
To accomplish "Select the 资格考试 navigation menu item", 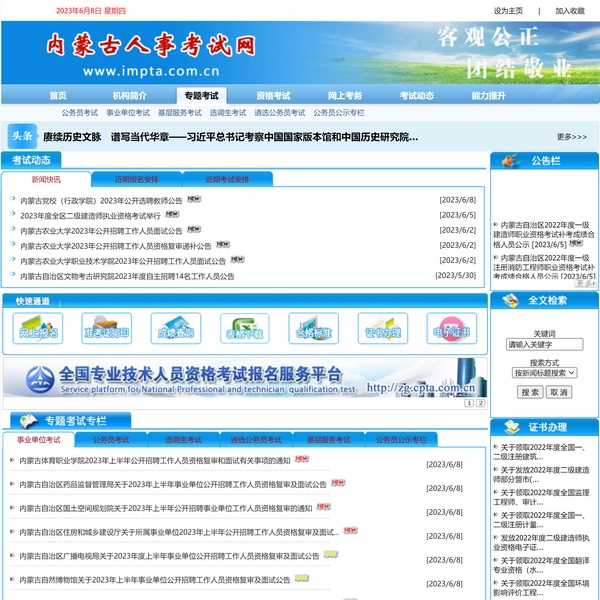I will 273,96.
